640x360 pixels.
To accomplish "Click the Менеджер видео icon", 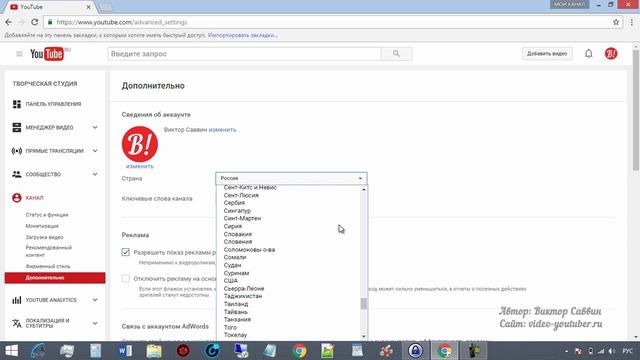I will [17, 127].
